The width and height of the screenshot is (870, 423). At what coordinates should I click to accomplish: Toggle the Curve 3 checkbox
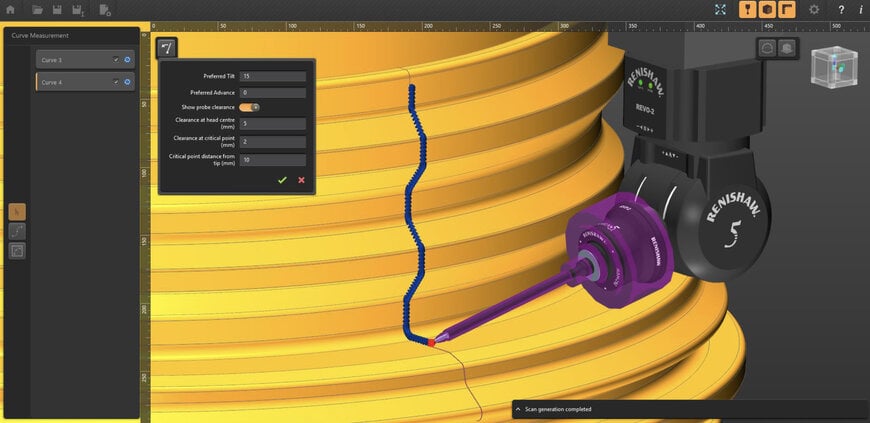(115, 59)
